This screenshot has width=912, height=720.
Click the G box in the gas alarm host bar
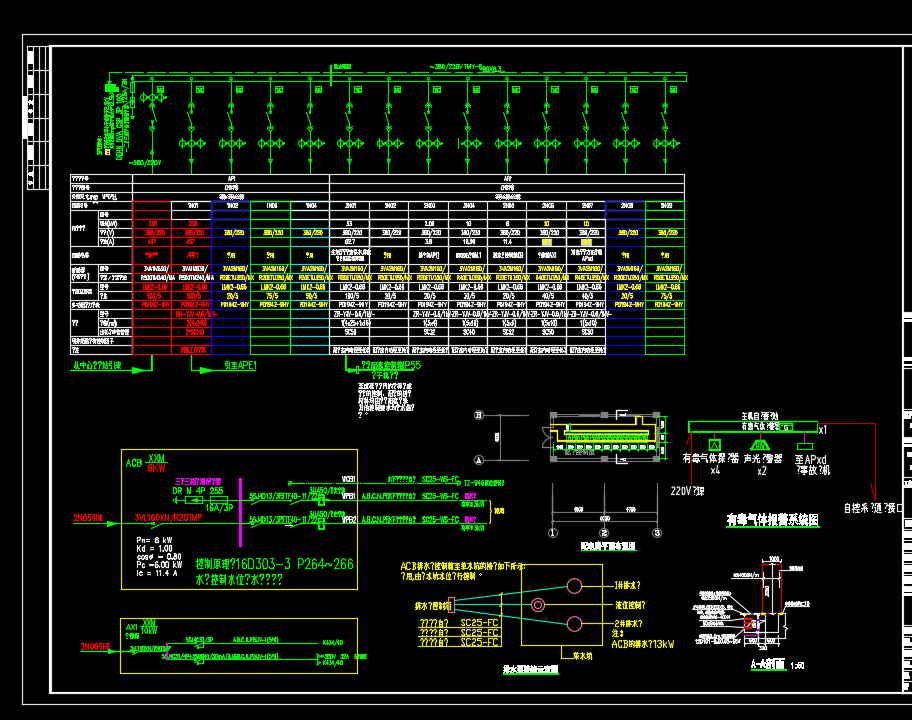(786, 427)
